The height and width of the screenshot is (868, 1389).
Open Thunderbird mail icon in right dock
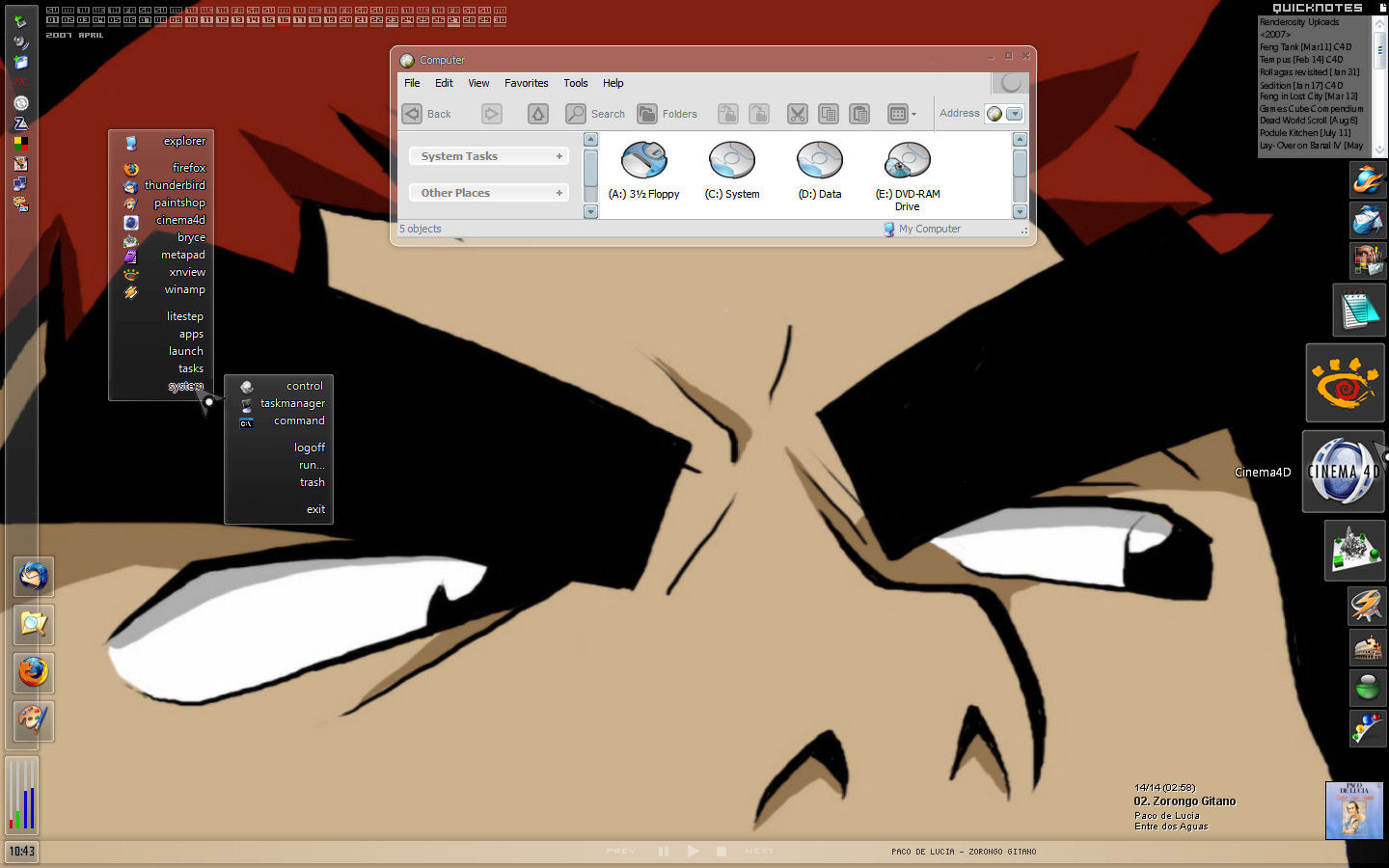1368,221
